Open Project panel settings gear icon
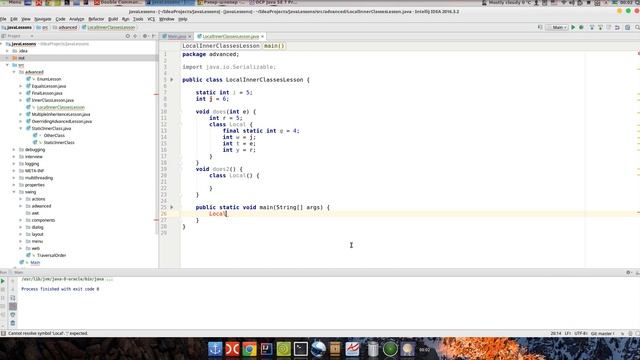Image resolution: width=640 pixels, height=360 pixels. click(x=145, y=36)
